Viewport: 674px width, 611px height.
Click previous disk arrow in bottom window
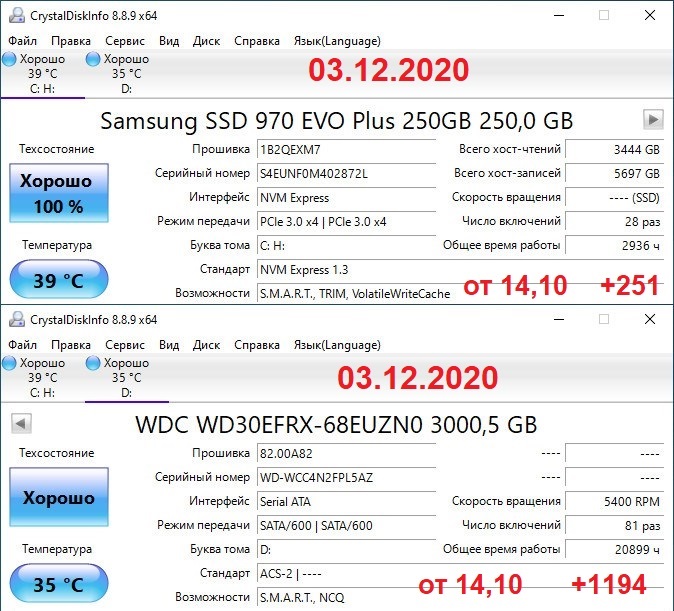pos(21,424)
